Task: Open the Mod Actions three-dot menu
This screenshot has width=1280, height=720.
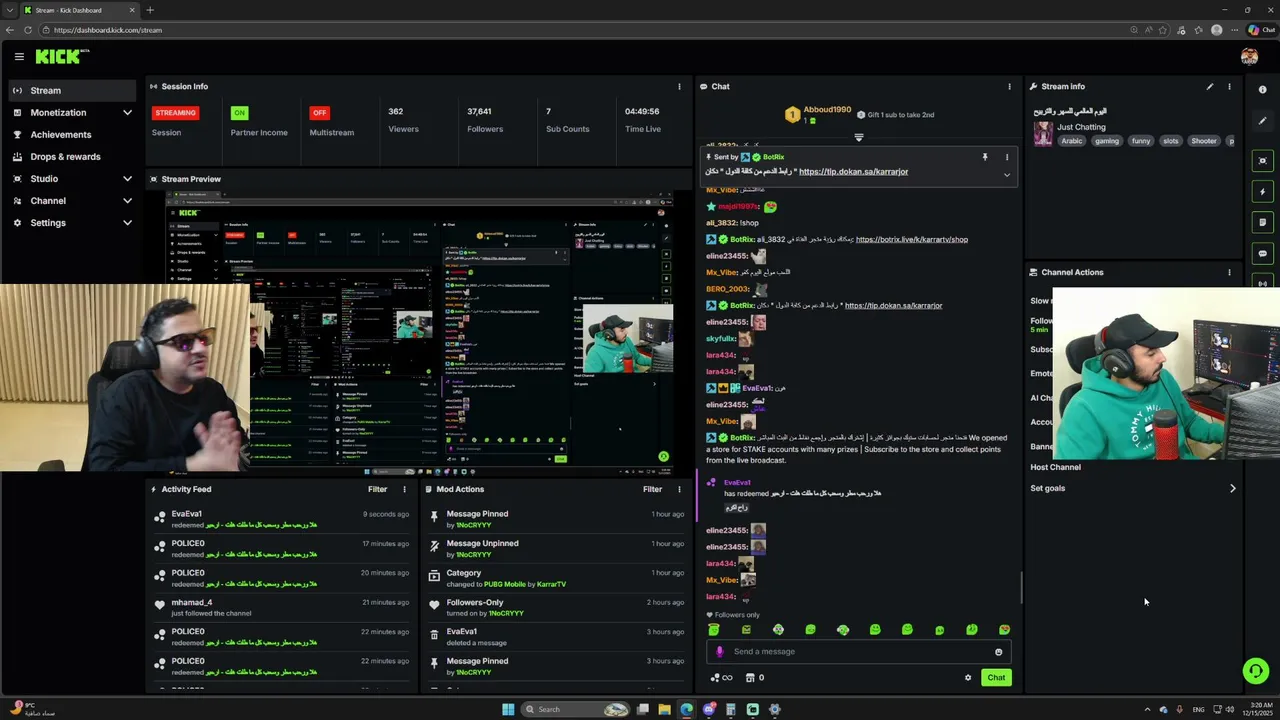Action: pyautogui.click(x=679, y=489)
